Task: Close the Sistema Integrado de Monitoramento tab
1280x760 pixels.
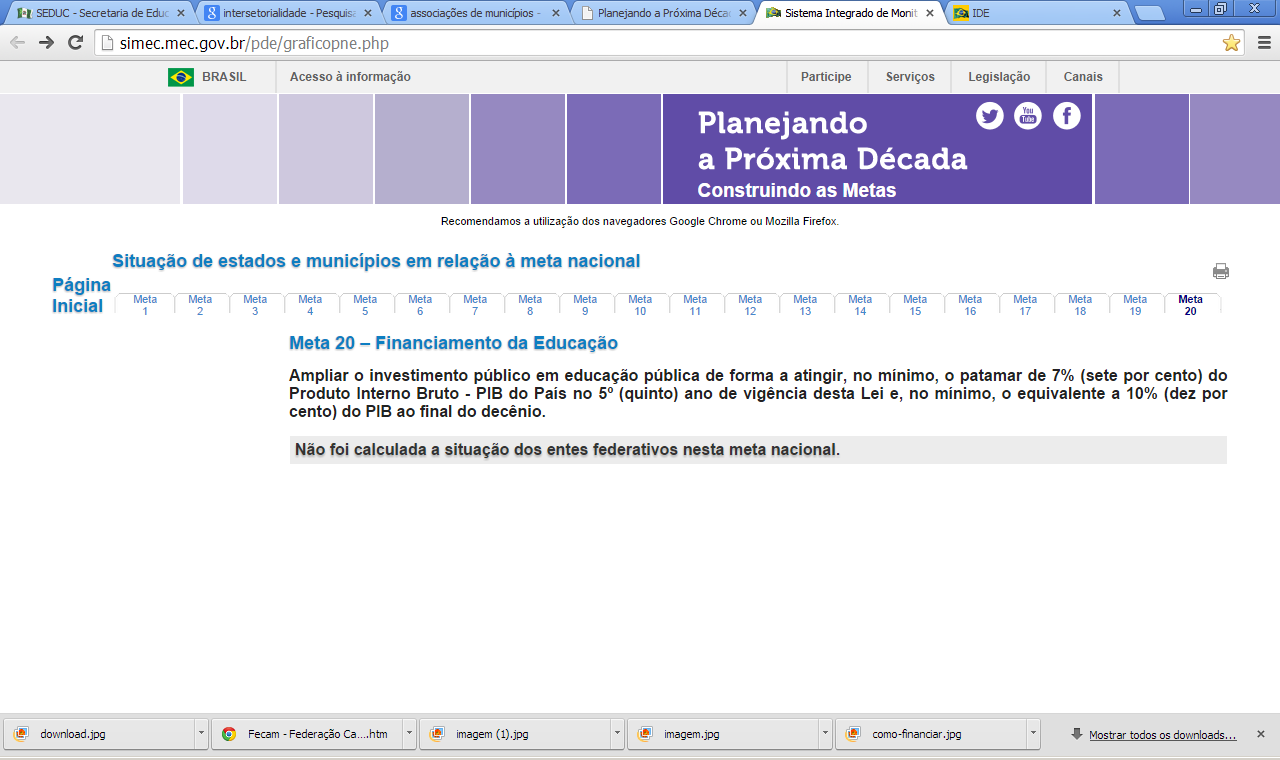Action: pos(930,13)
